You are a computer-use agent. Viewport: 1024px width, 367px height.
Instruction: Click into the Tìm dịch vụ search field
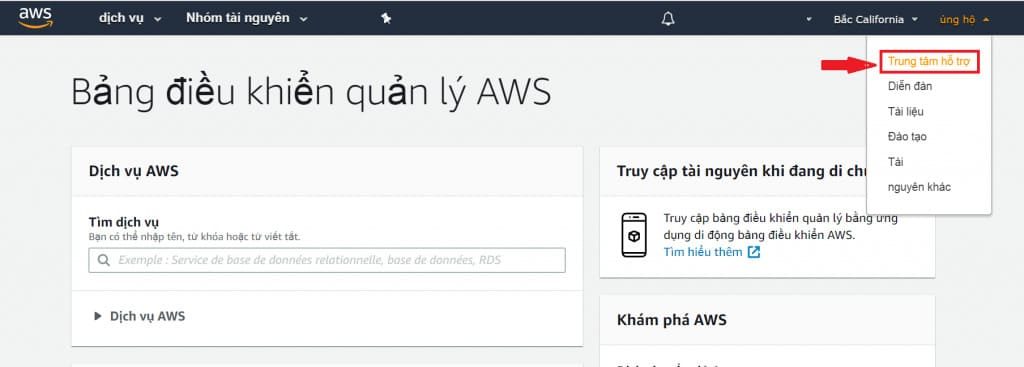point(327,260)
